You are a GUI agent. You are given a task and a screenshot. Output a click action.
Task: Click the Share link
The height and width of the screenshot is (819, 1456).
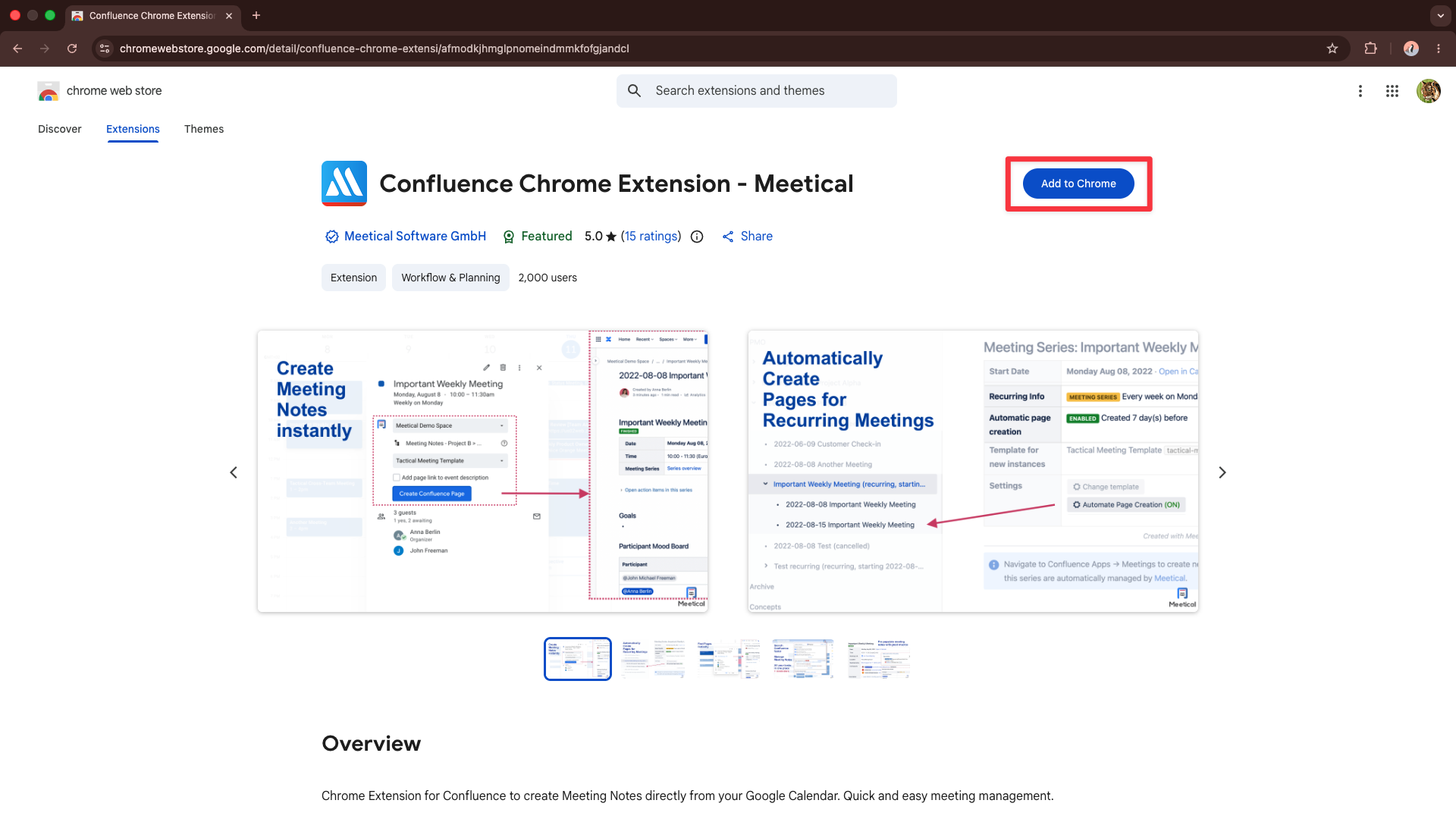tap(747, 237)
